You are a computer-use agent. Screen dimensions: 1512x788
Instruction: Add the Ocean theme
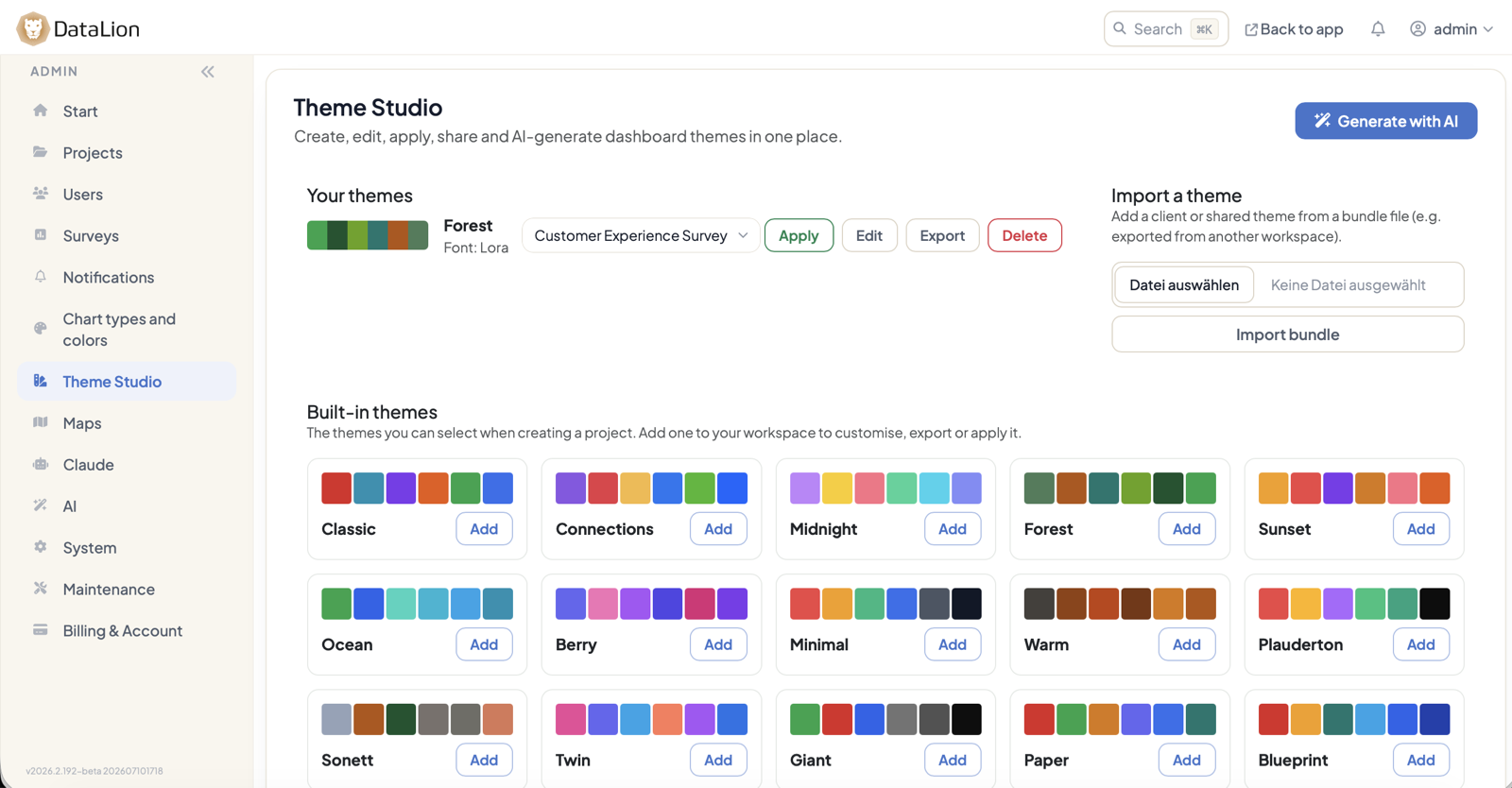click(484, 644)
